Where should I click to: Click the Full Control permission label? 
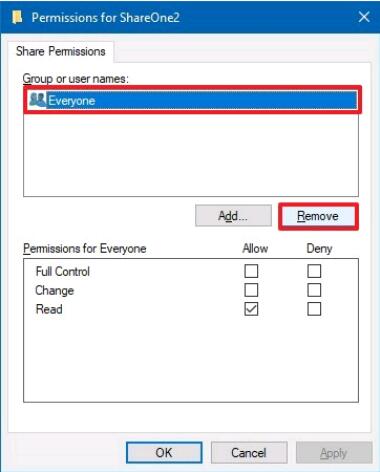[x=63, y=271]
